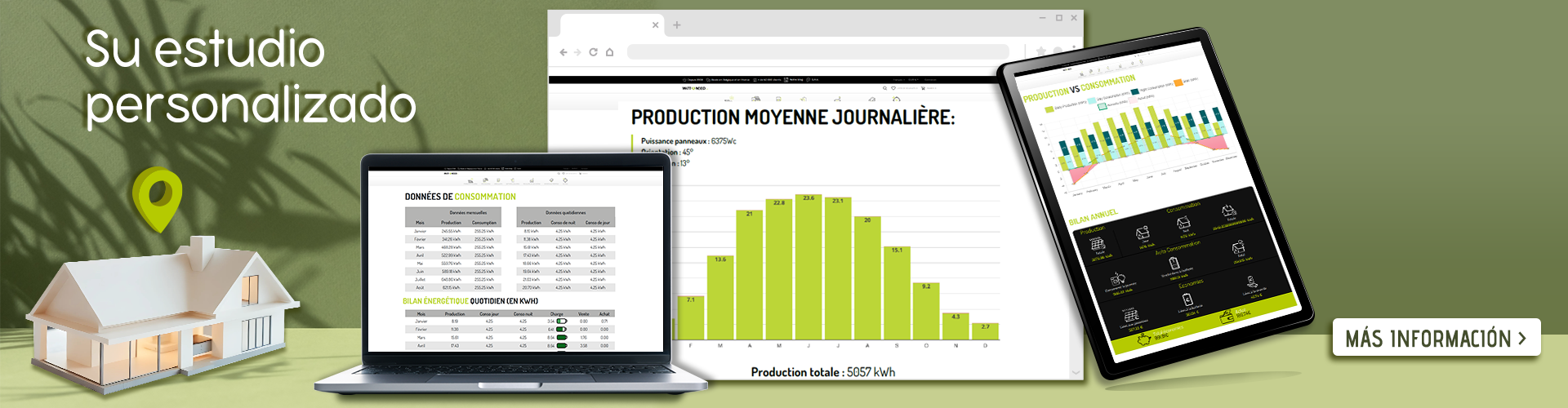Maximize the browser window
This screenshot has height=408, width=1568.
(1059, 18)
